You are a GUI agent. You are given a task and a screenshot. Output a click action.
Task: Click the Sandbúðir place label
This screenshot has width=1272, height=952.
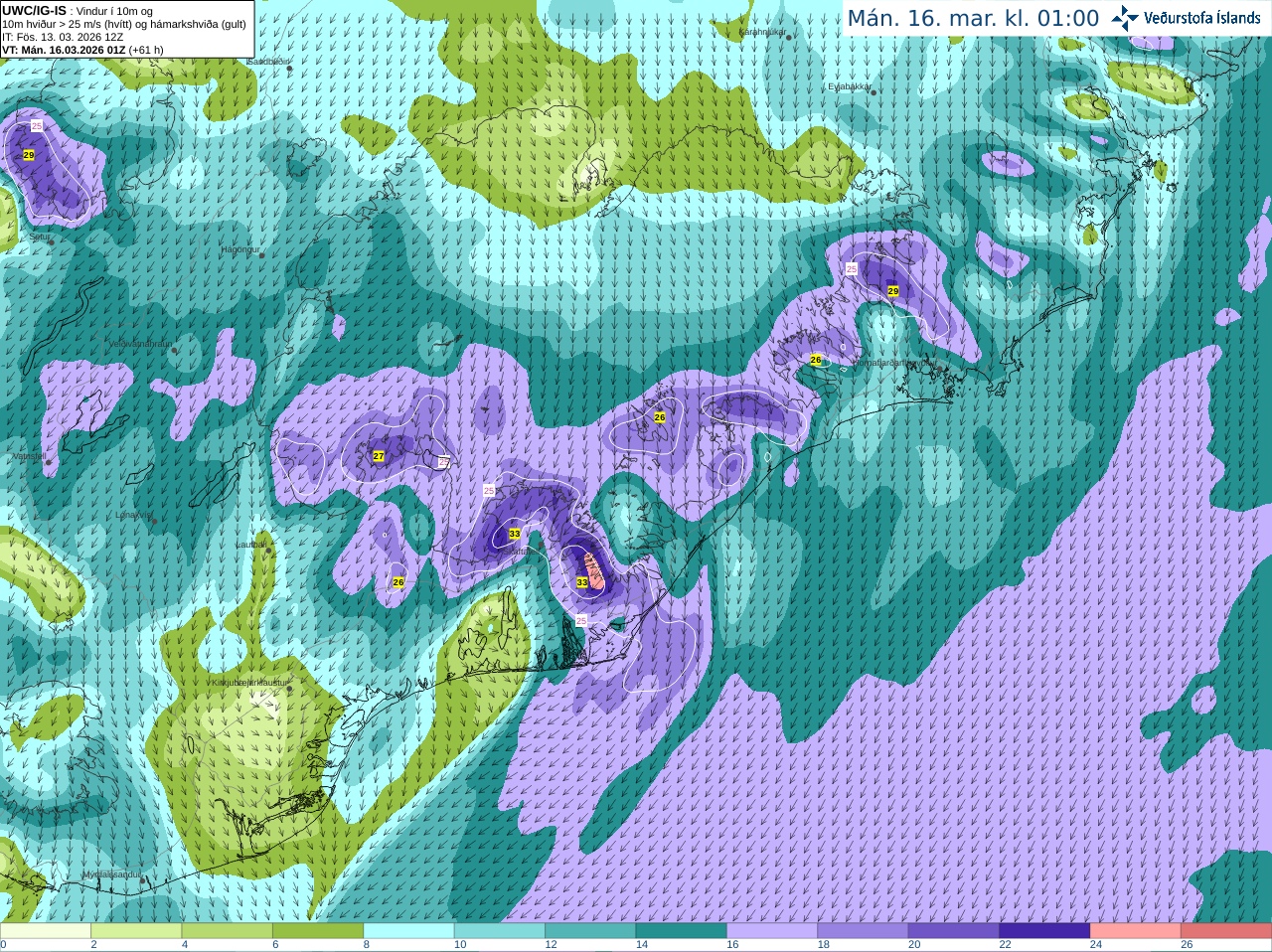coord(266,62)
